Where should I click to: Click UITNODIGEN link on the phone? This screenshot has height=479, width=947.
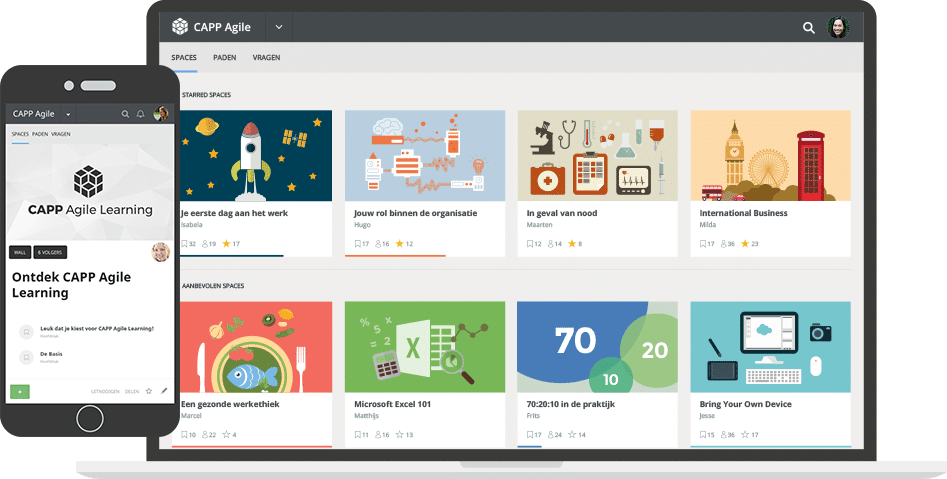coord(105,391)
